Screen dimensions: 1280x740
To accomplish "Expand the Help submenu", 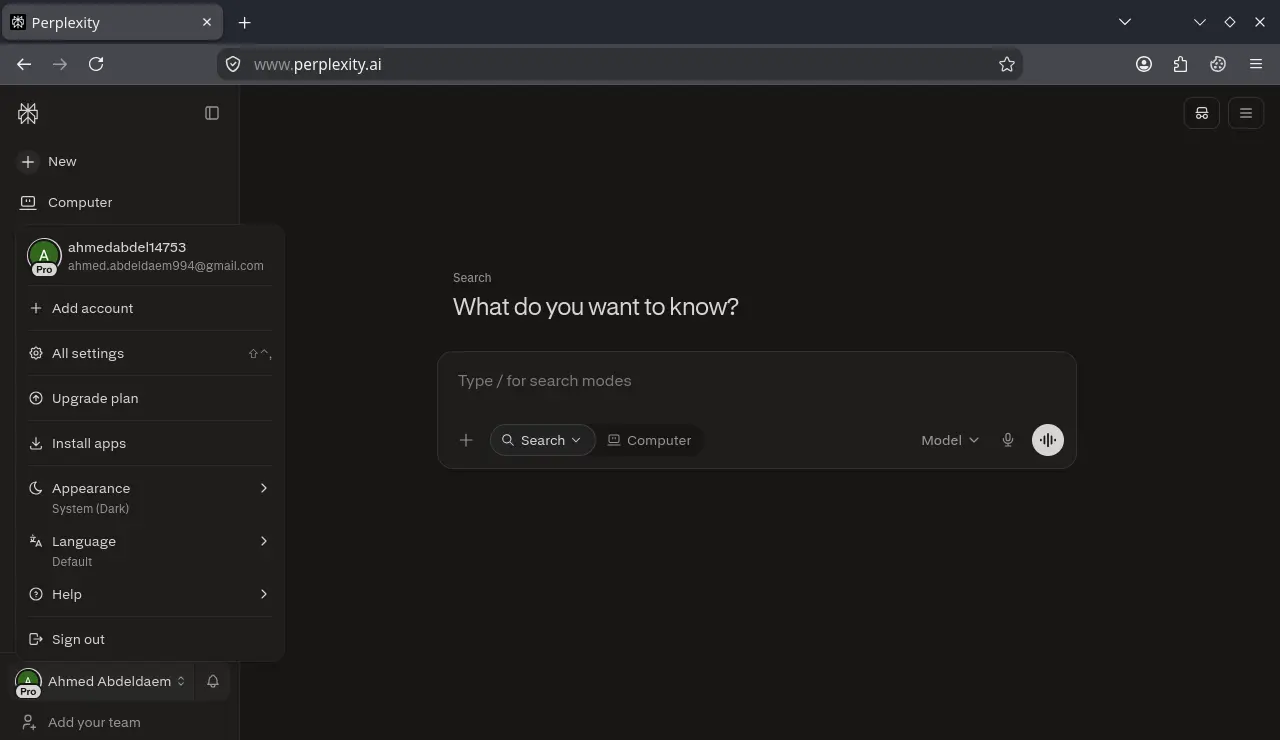I will (150, 594).
